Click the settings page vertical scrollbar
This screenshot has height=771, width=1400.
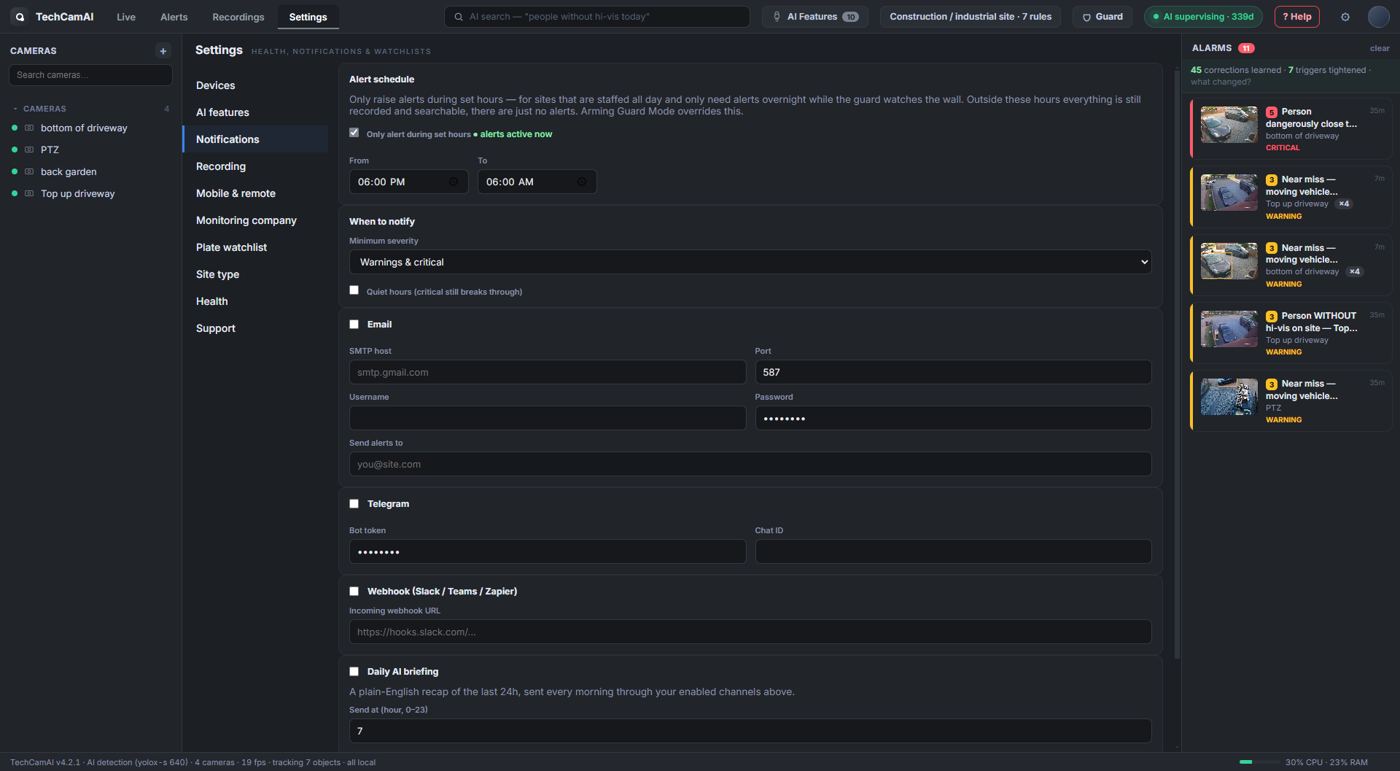[1177, 365]
